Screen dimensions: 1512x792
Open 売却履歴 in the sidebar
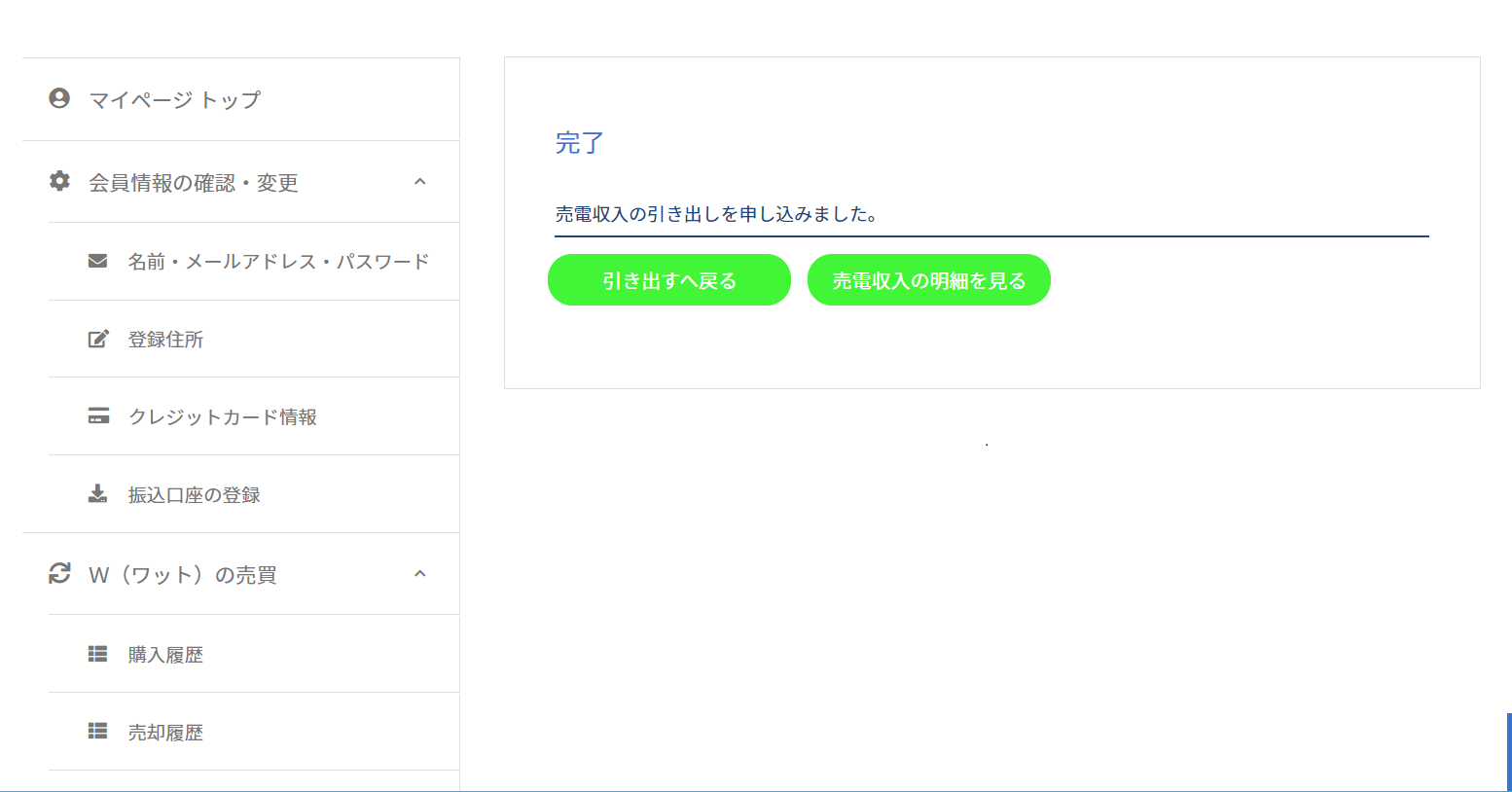coord(166,733)
